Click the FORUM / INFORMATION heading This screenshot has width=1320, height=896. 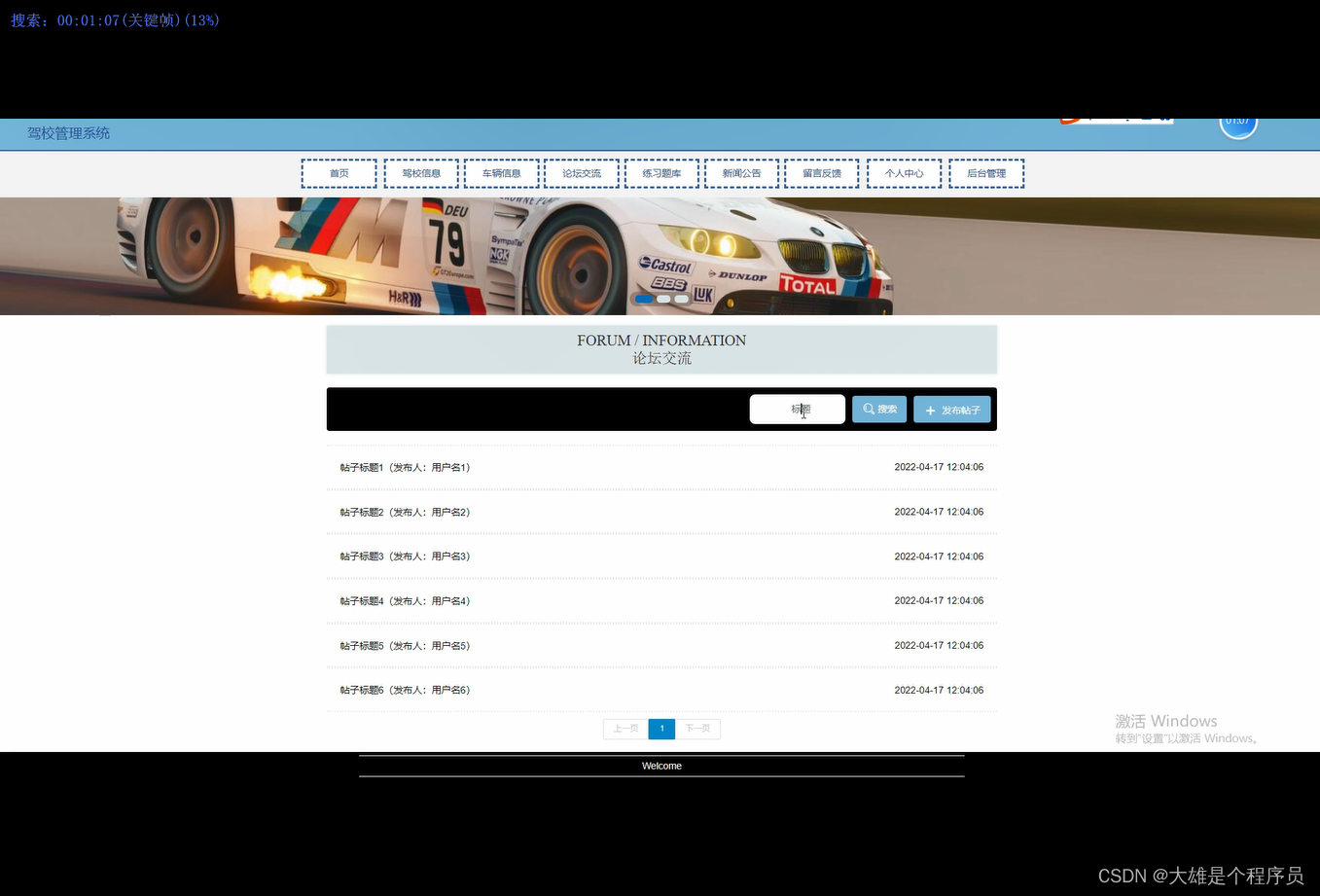tap(661, 340)
